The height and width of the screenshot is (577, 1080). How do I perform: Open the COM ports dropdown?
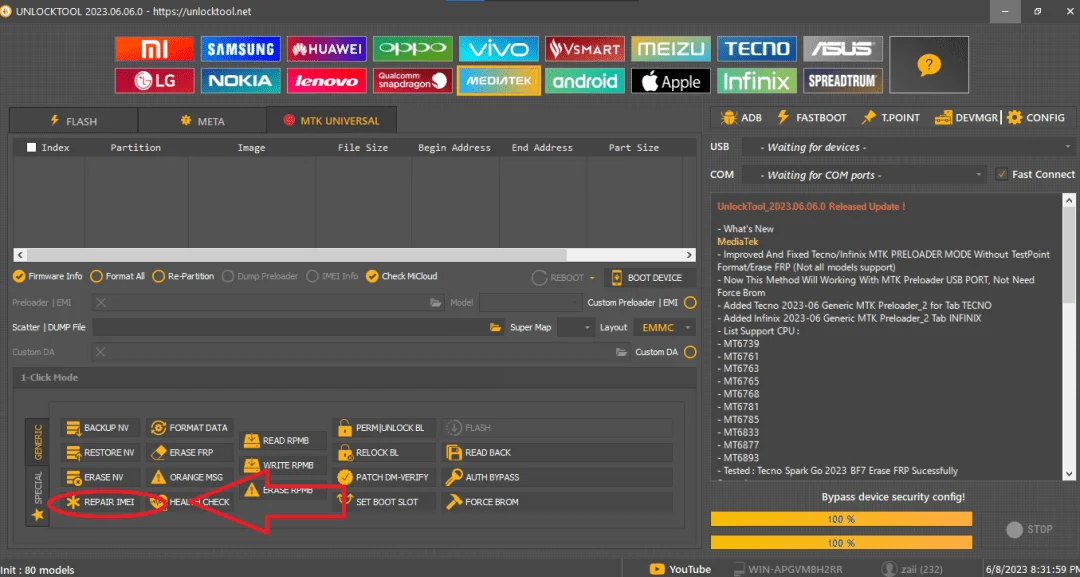pos(865,175)
